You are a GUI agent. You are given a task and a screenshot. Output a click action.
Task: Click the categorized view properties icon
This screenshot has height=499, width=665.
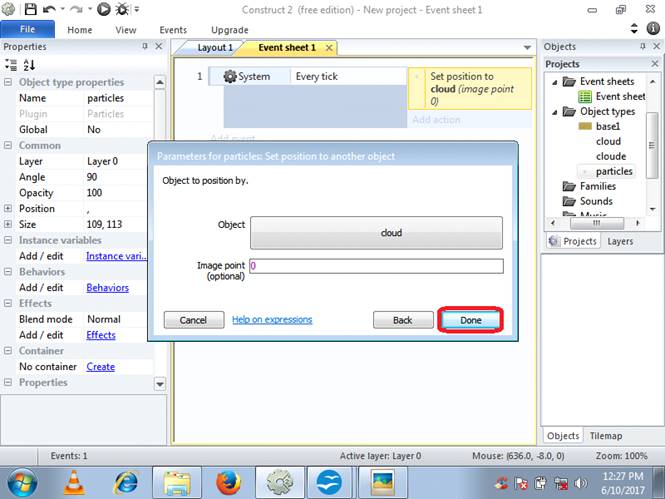(x=11, y=65)
